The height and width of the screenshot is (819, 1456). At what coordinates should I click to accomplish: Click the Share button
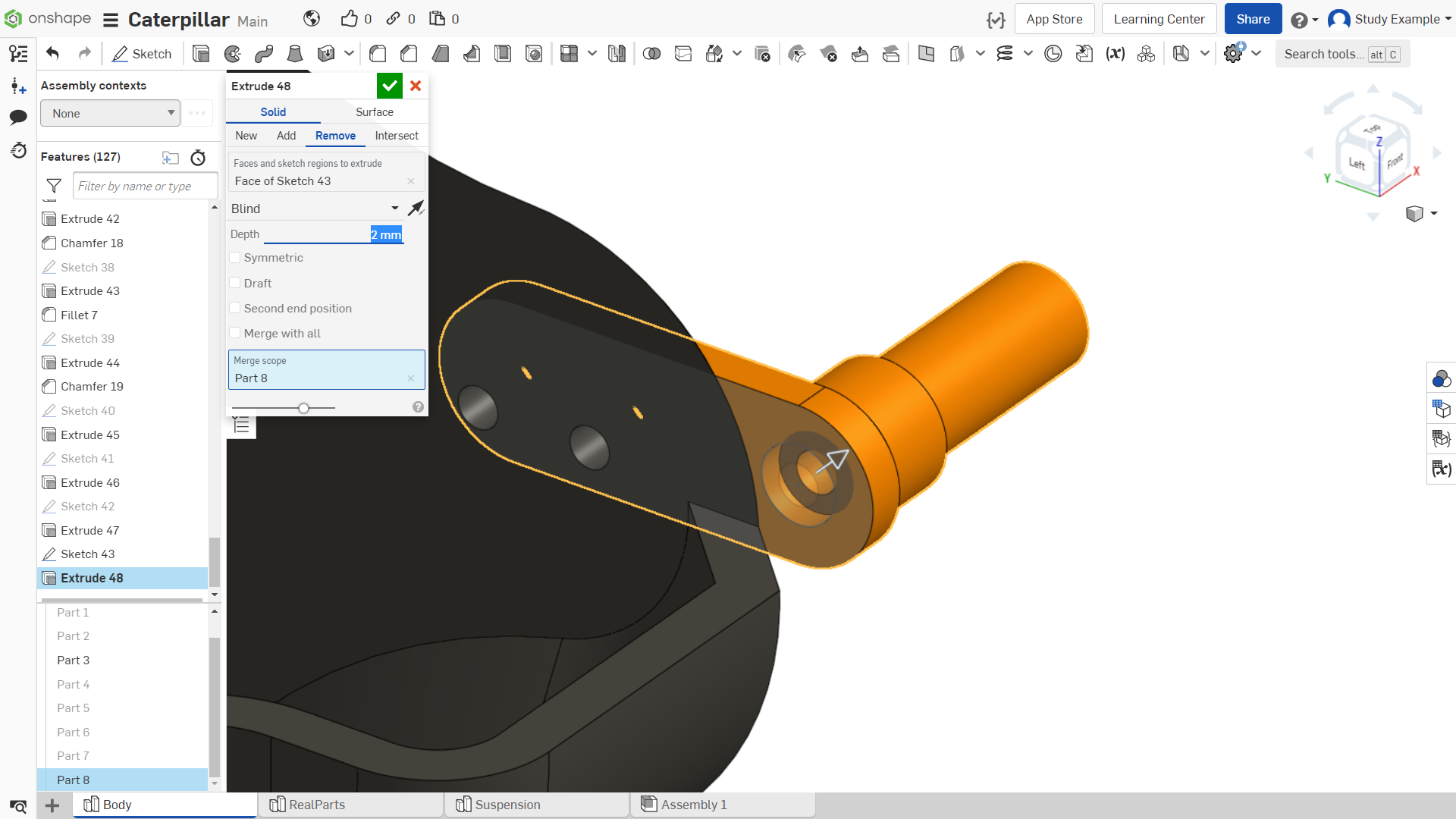point(1253,19)
